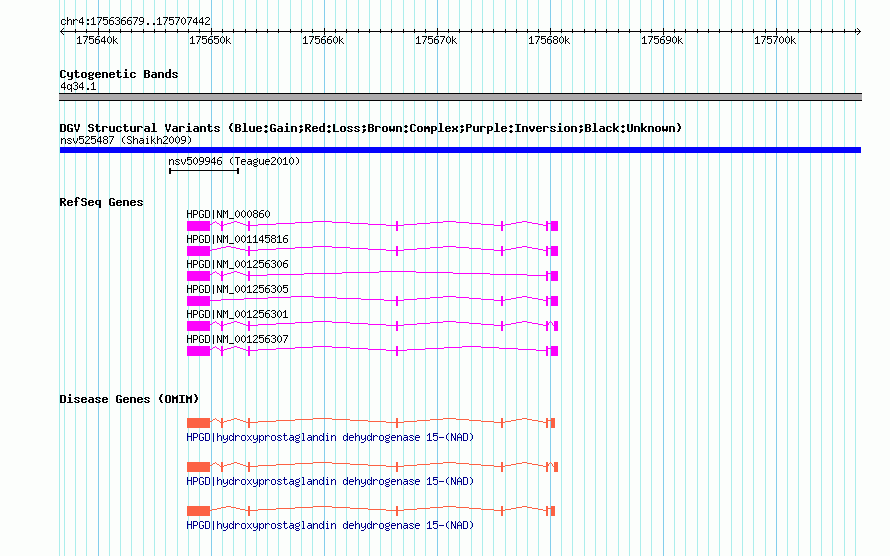The width and height of the screenshot is (890, 556).
Task: Click the NM_001145816 magenta transcript glyph
Action: (372, 251)
